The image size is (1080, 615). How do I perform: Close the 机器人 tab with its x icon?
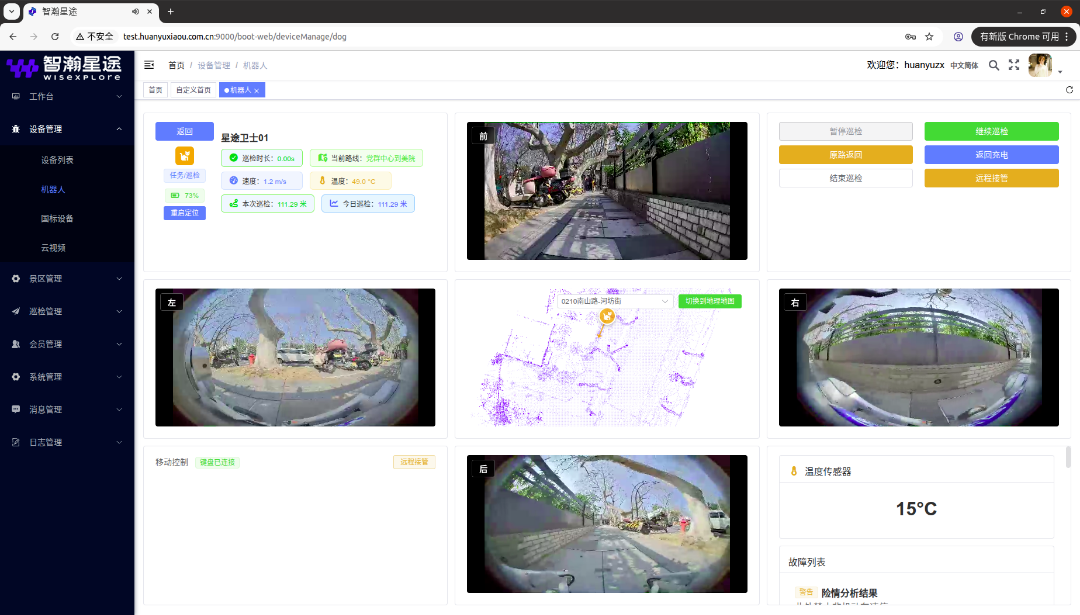(257, 90)
